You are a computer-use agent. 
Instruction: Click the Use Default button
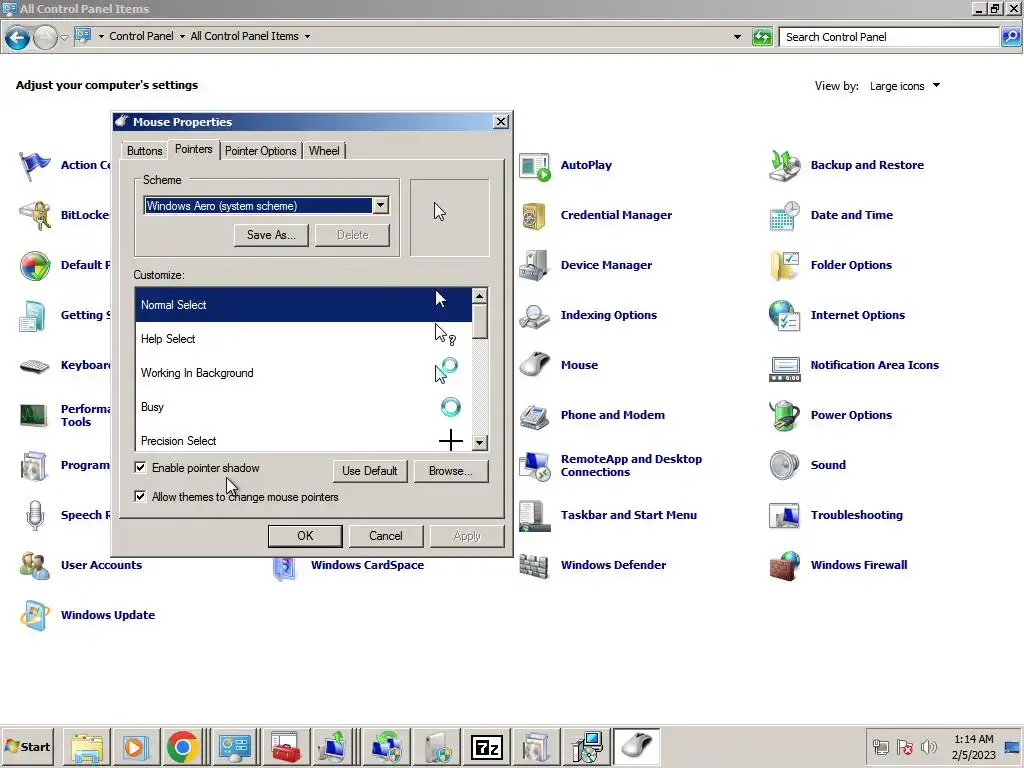tap(370, 471)
